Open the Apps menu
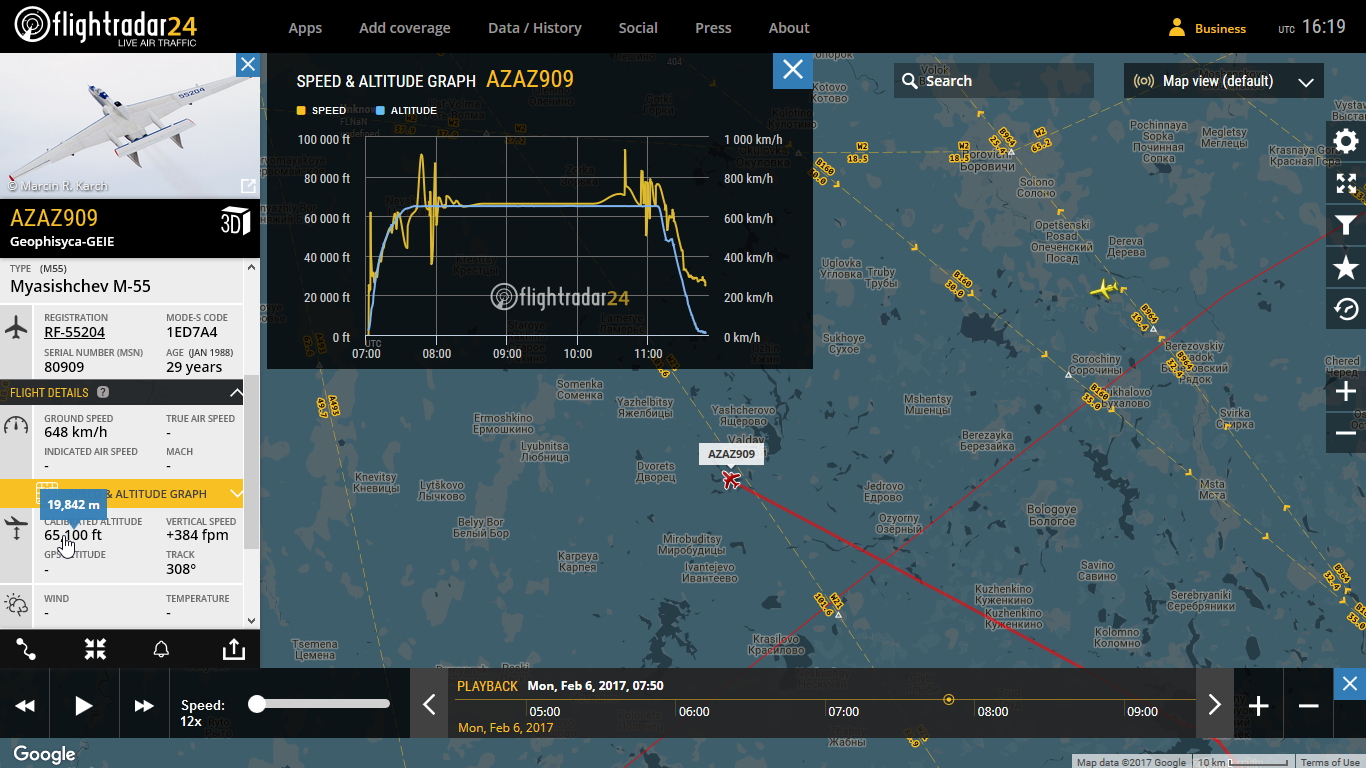This screenshot has width=1366, height=768. point(305,28)
